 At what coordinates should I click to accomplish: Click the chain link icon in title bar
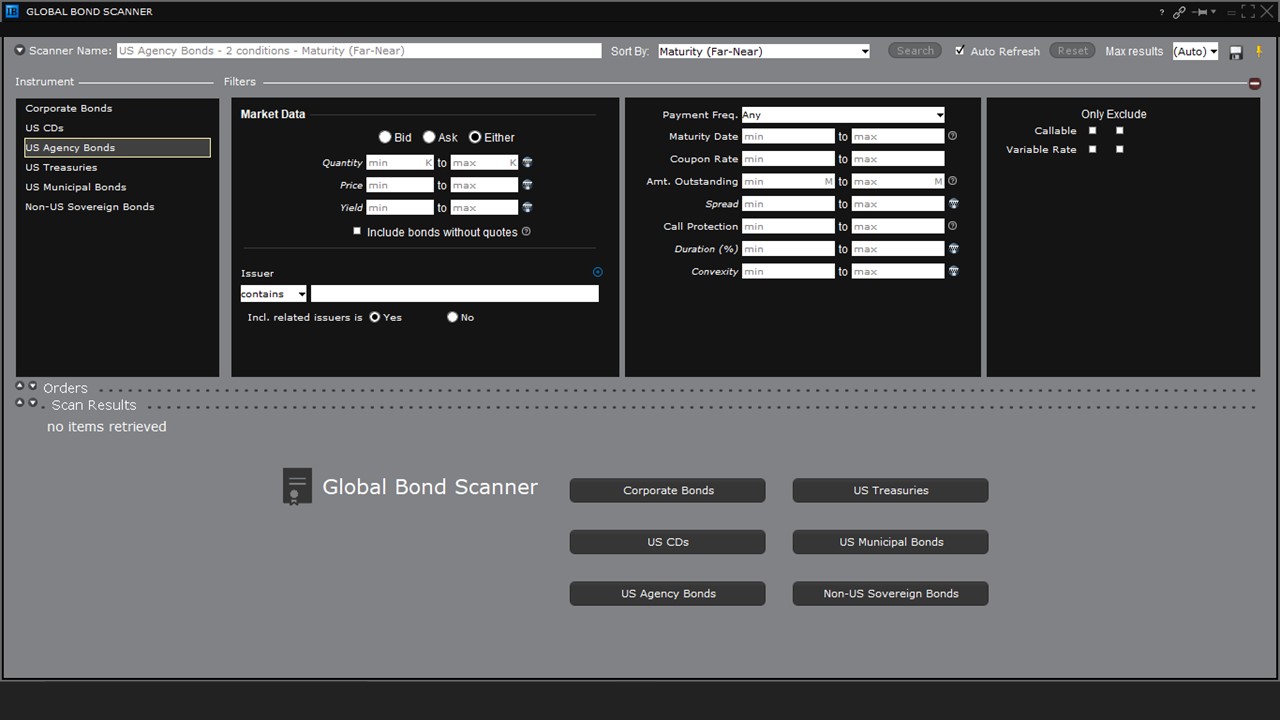tap(1180, 12)
